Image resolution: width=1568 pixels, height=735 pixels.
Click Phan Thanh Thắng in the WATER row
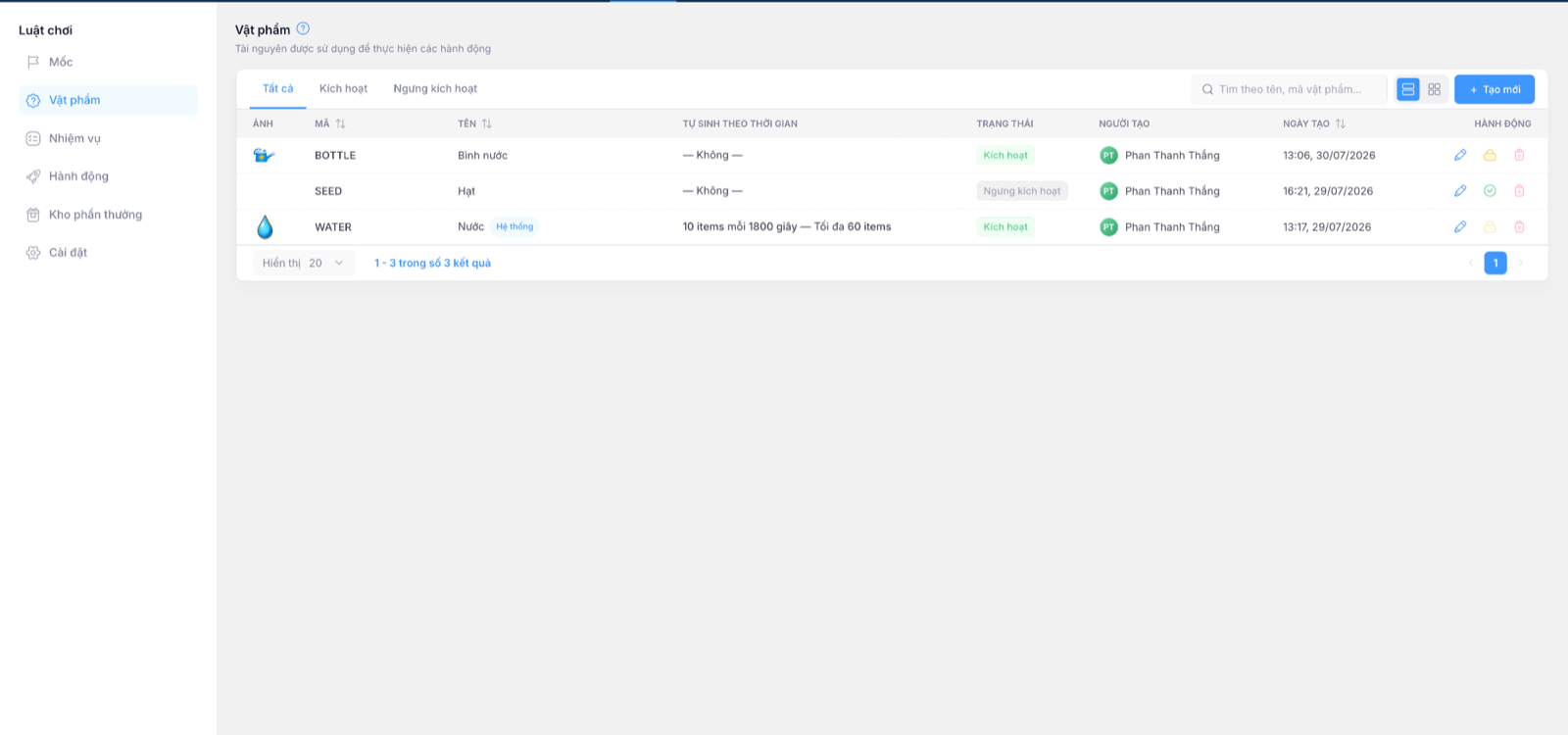pos(1172,226)
